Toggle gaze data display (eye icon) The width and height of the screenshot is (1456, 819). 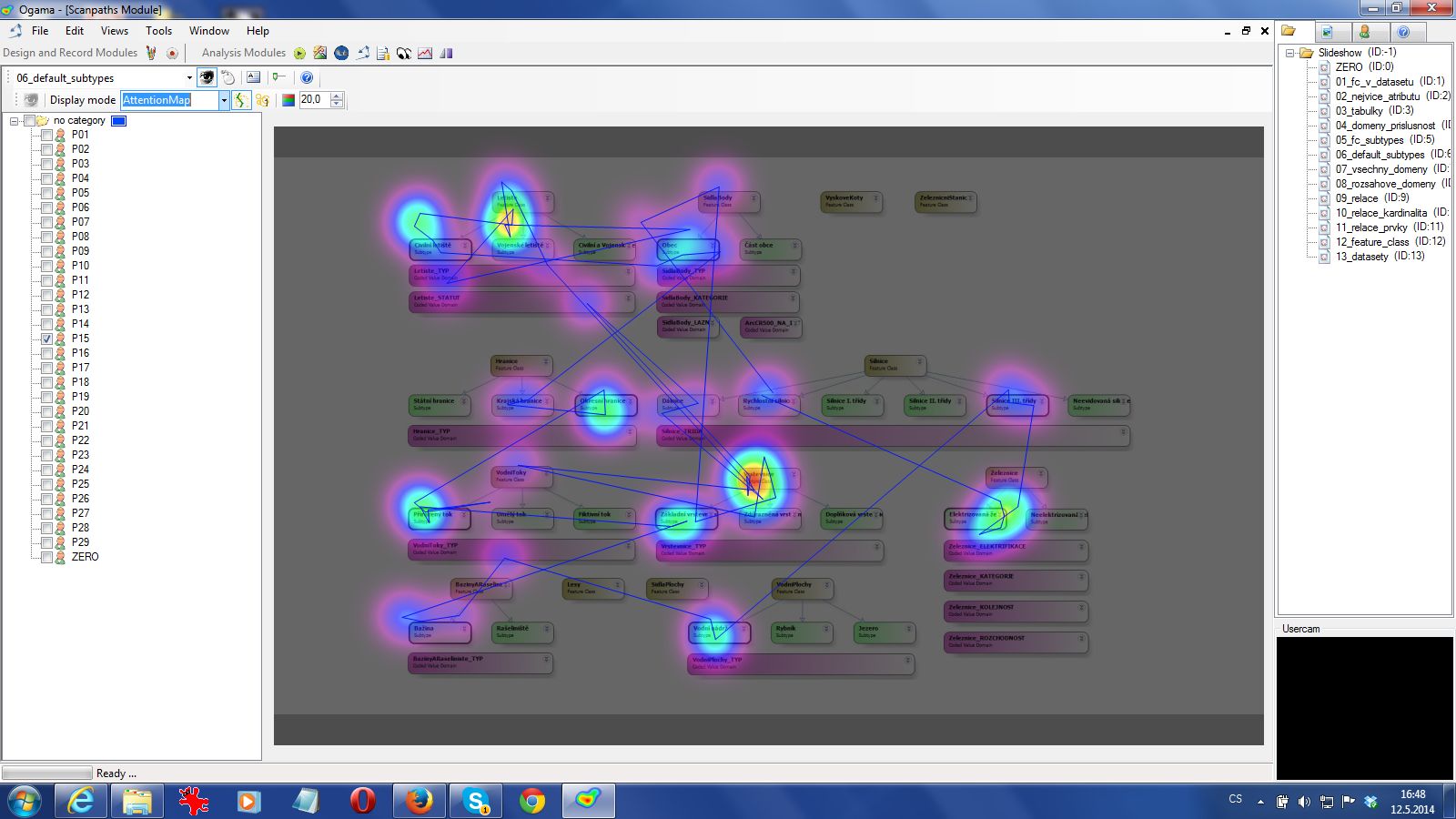pyautogui.click(x=207, y=77)
